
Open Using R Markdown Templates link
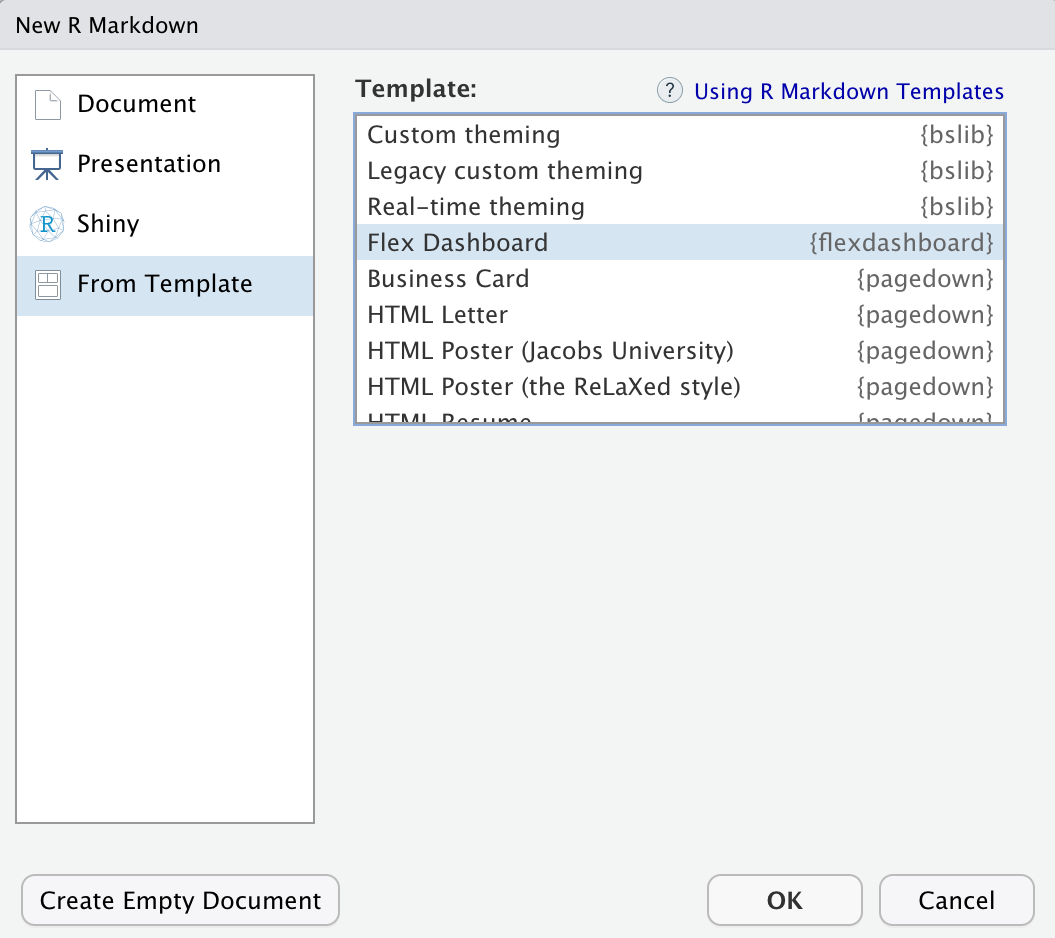[848, 92]
